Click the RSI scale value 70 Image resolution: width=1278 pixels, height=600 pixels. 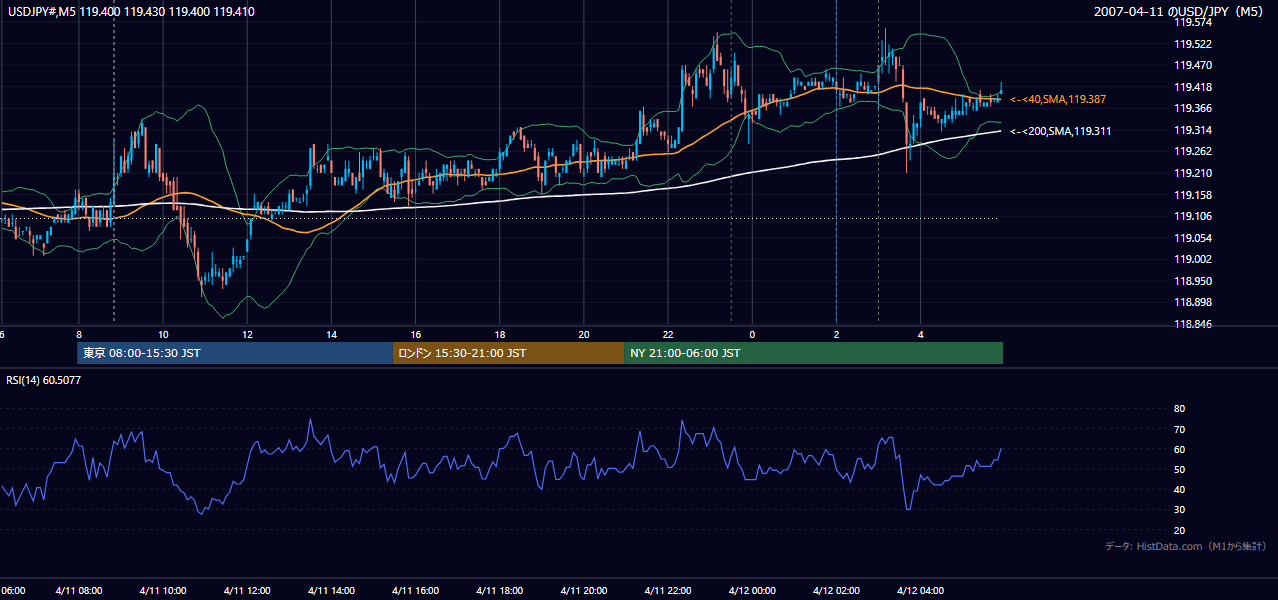[1179, 429]
